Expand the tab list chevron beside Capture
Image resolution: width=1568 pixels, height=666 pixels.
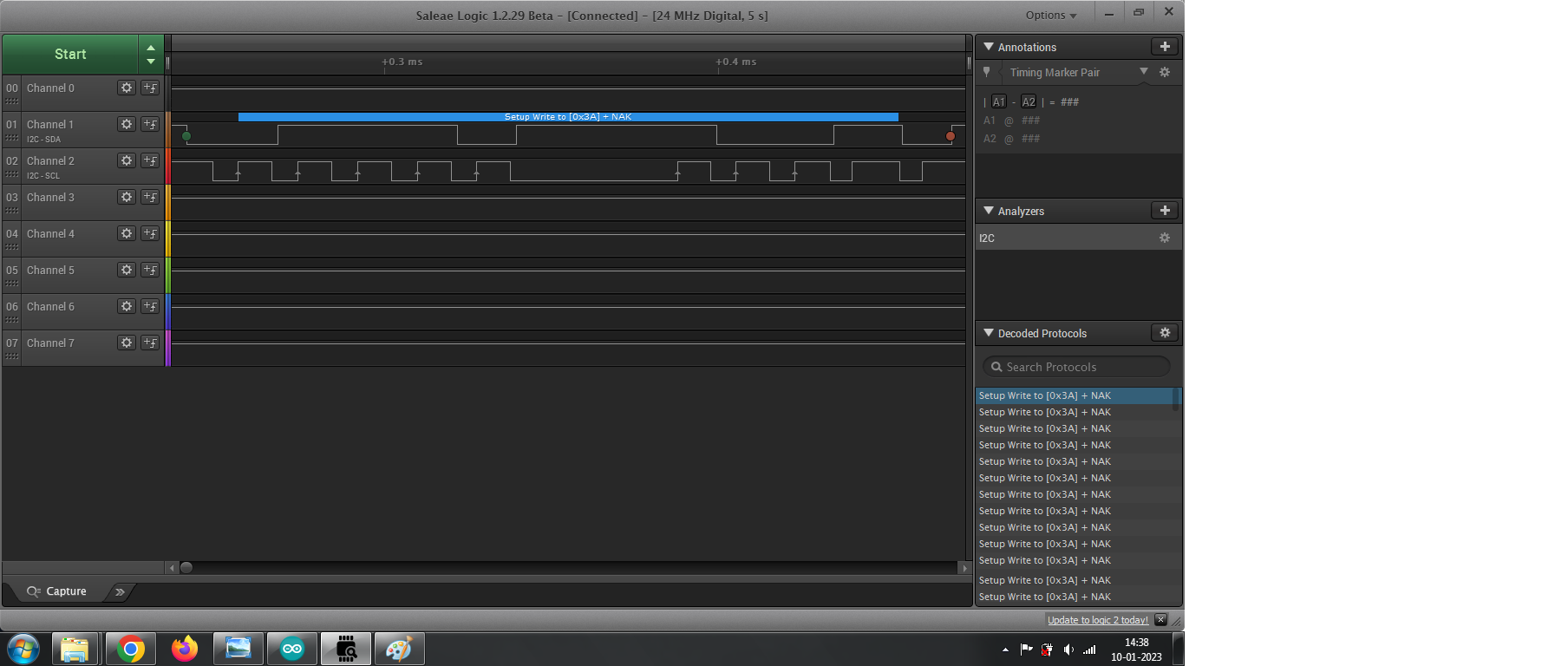120,591
